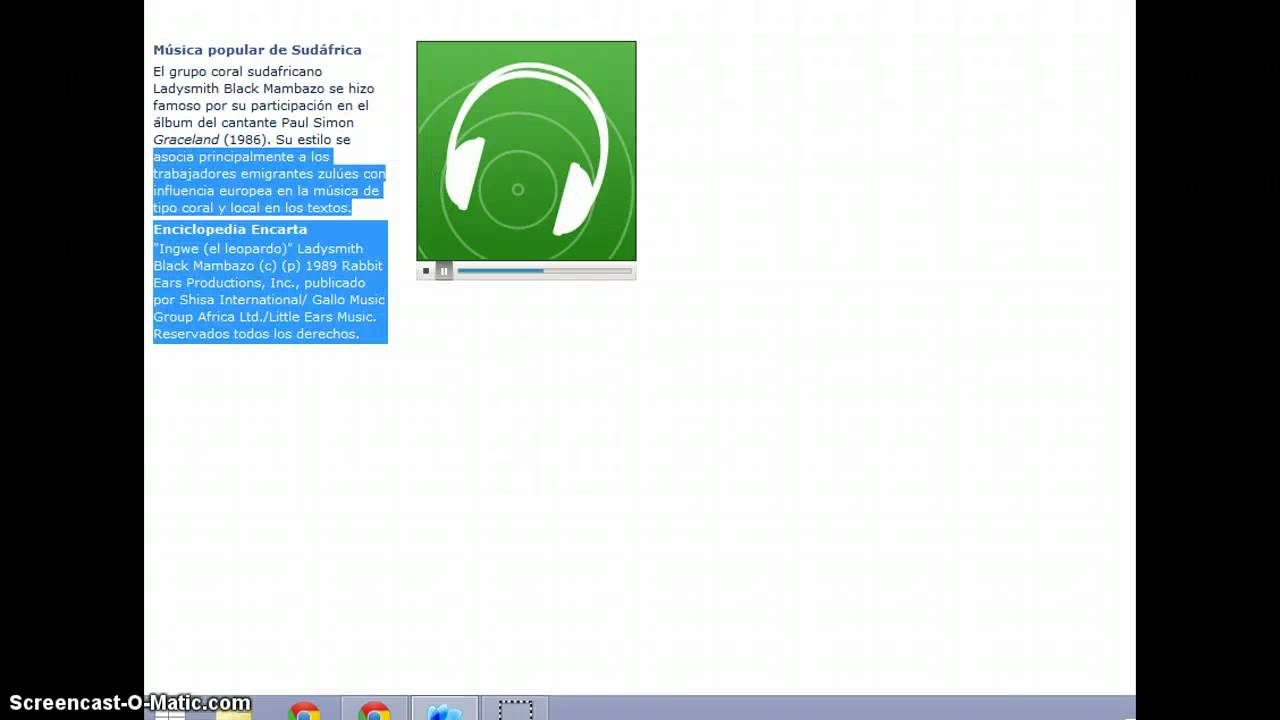Viewport: 1280px width, 720px height.
Task: Open the dashed-rectangle screen recorder taskbar icon
Action: (516, 709)
